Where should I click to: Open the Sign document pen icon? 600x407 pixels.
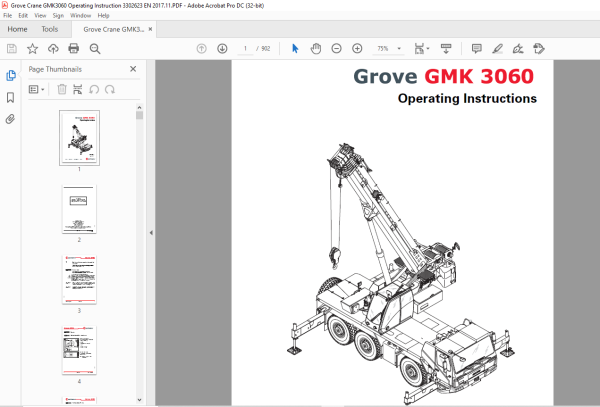point(518,49)
